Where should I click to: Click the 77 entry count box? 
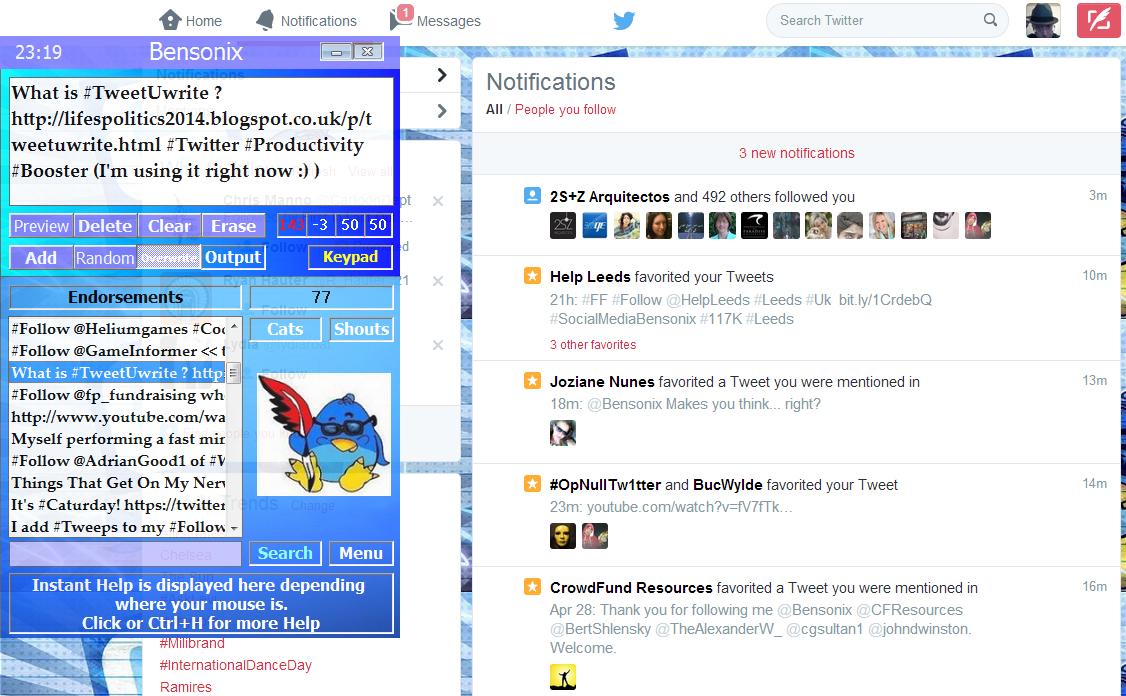[321, 297]
